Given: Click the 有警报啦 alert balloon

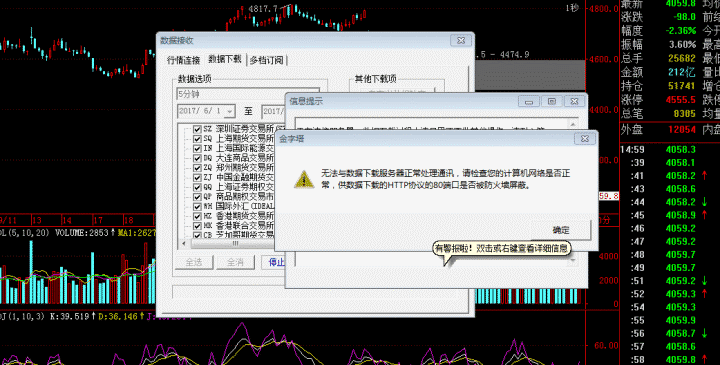Looking at the screenshot, I should [x=502, y=249].
